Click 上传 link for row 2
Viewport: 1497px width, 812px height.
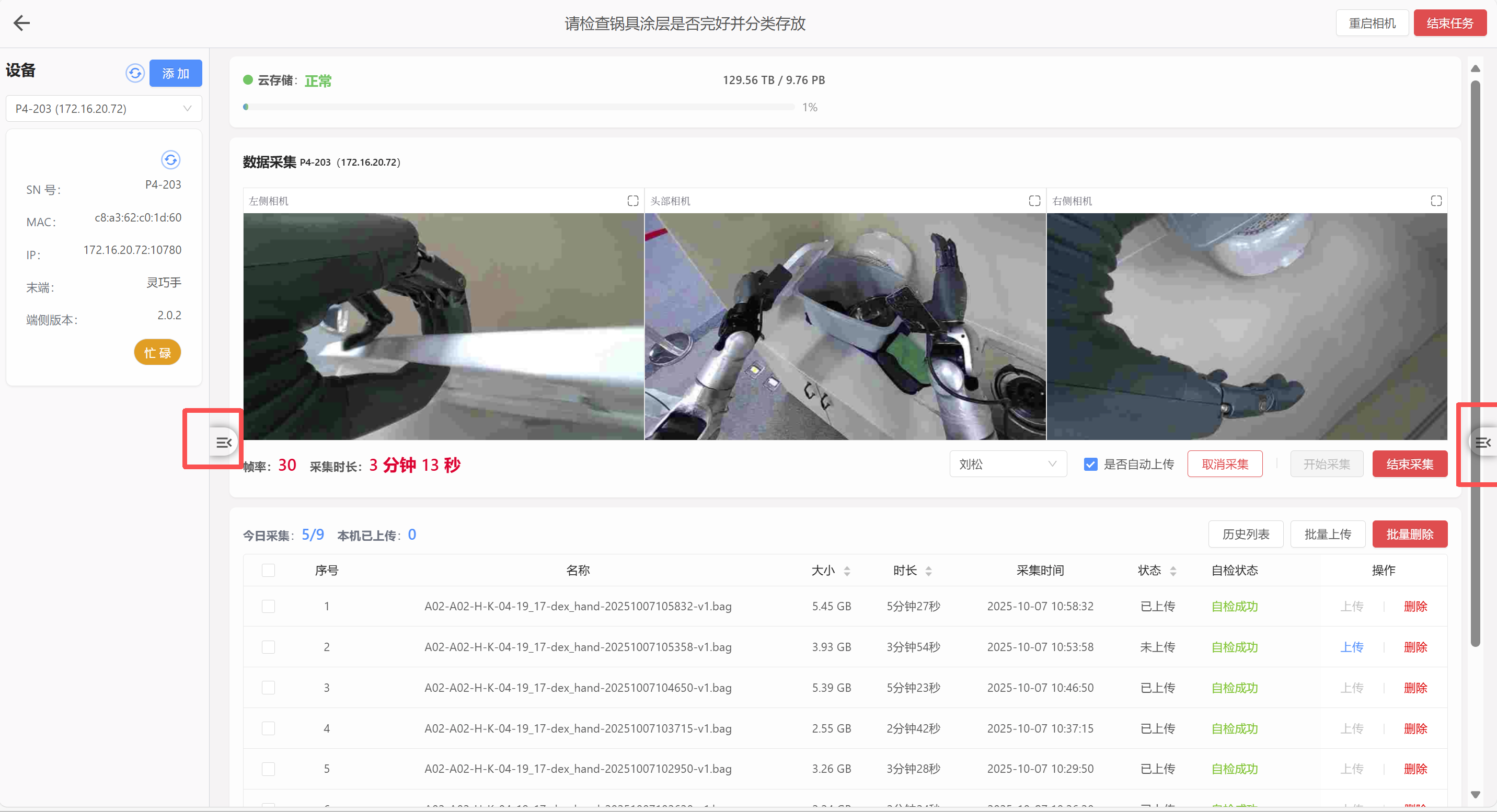coord(1351,647)
